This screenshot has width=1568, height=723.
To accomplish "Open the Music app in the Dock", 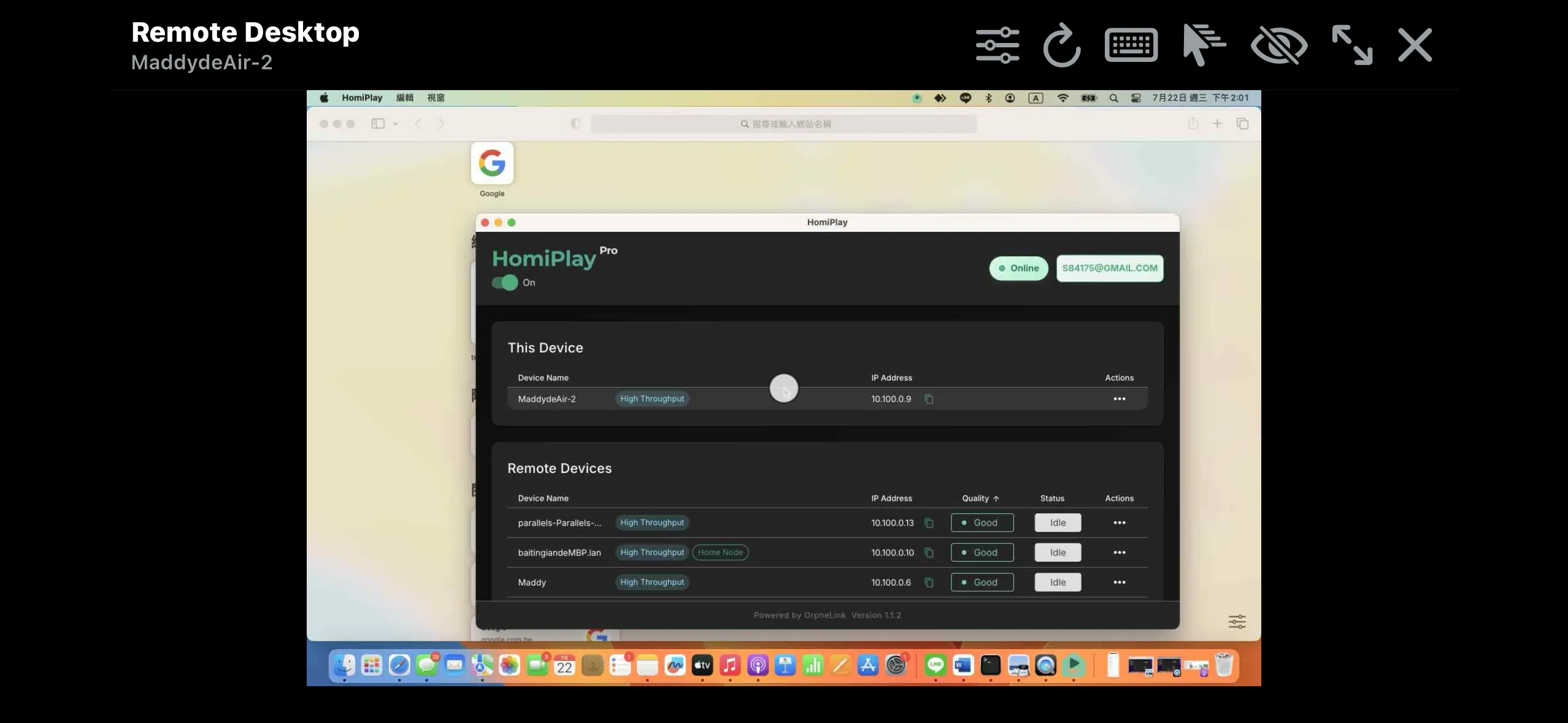I will (x=730, y=665).
